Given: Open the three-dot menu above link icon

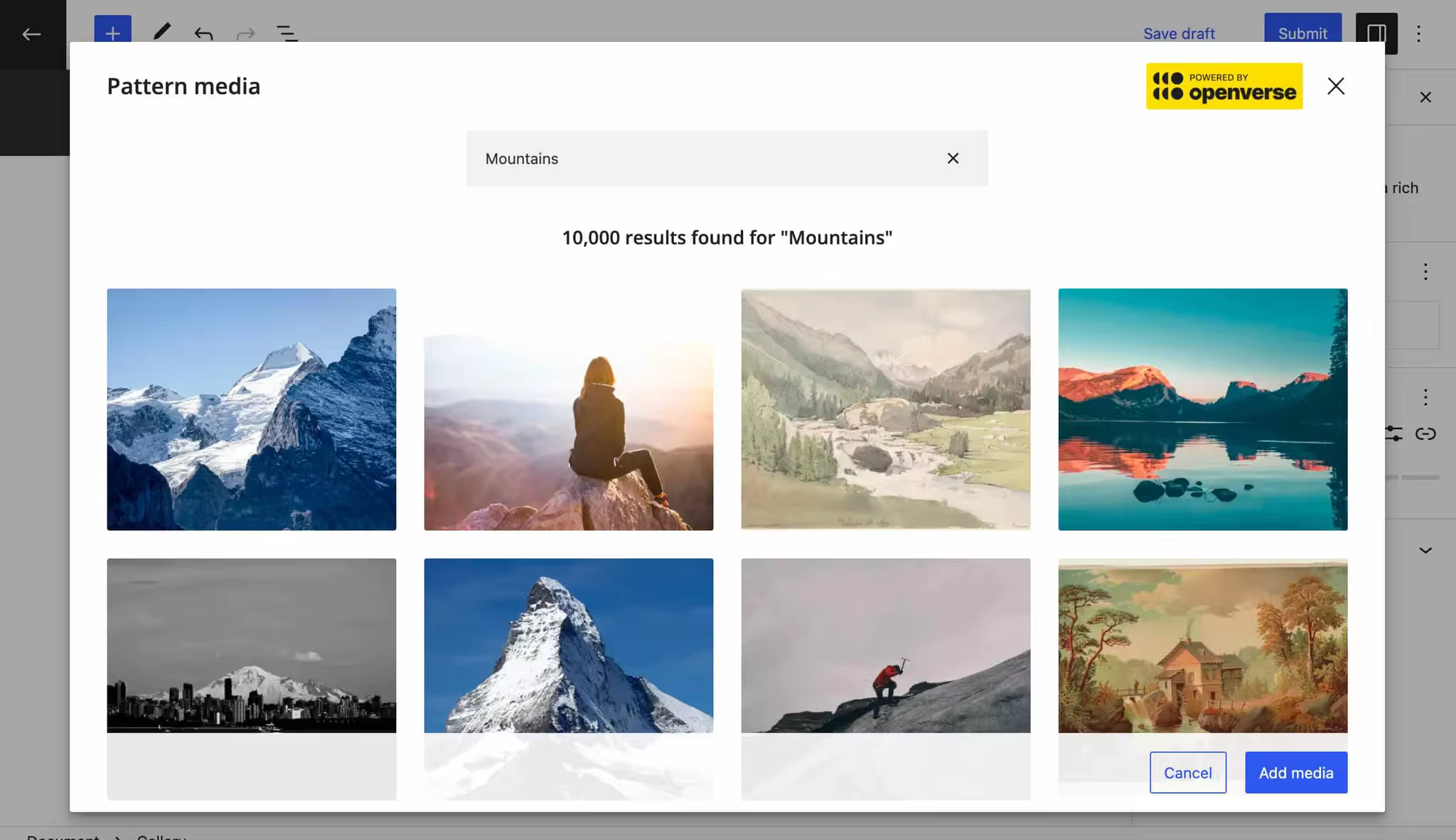Looking at the screenshot, I should tap(1425, 397).
